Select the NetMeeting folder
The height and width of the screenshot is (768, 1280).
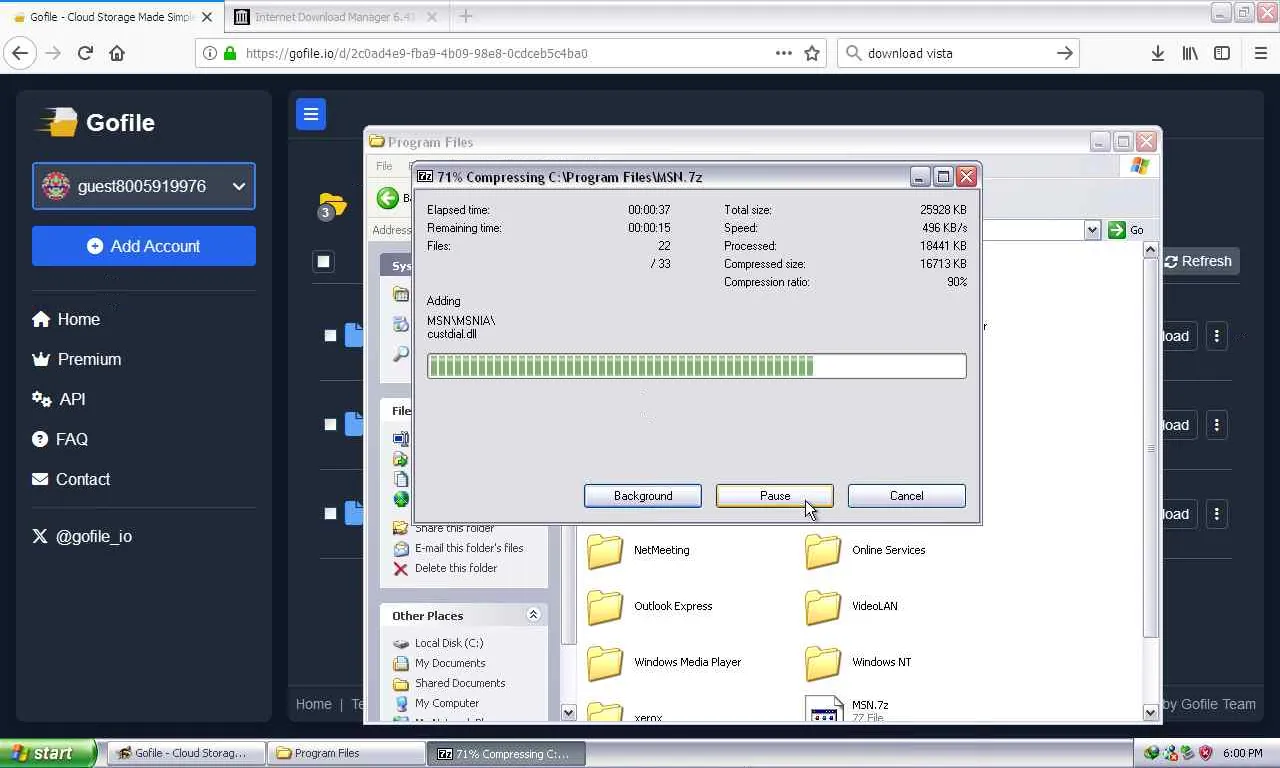638,550
